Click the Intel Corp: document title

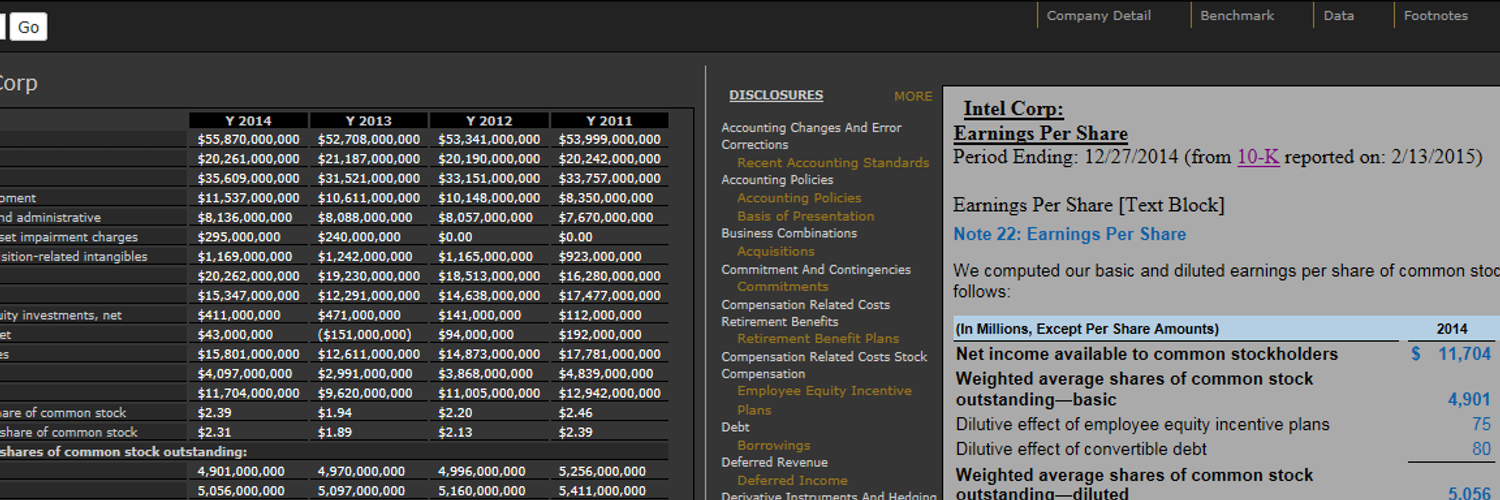[x=1013, y=109]
